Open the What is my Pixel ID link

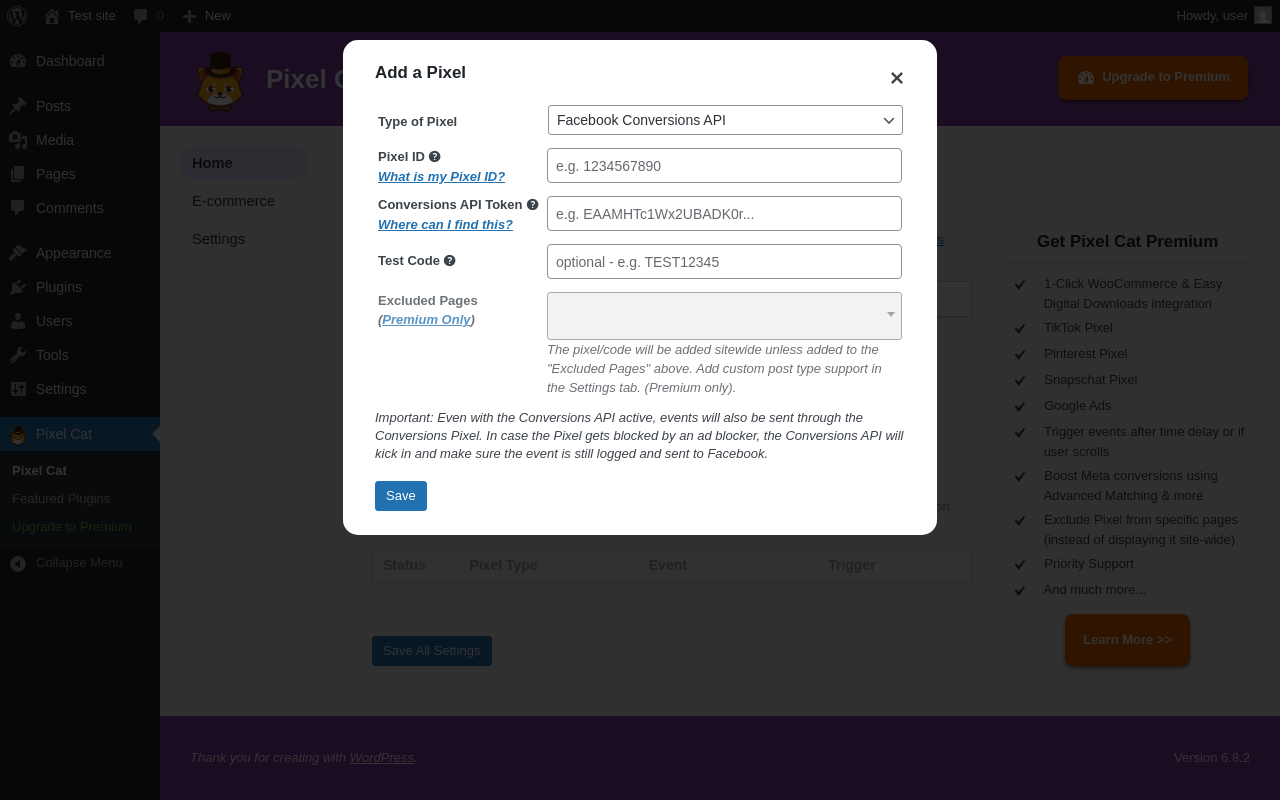(x=441, y=177)
